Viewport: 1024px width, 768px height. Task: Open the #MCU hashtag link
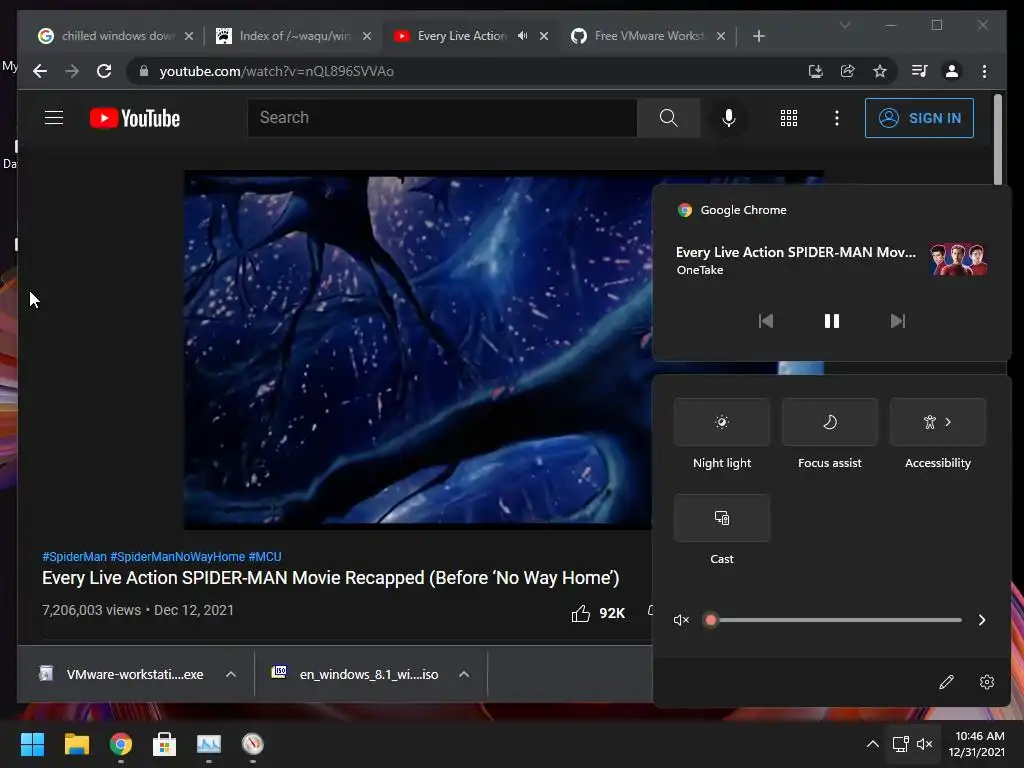coord(264,556)
